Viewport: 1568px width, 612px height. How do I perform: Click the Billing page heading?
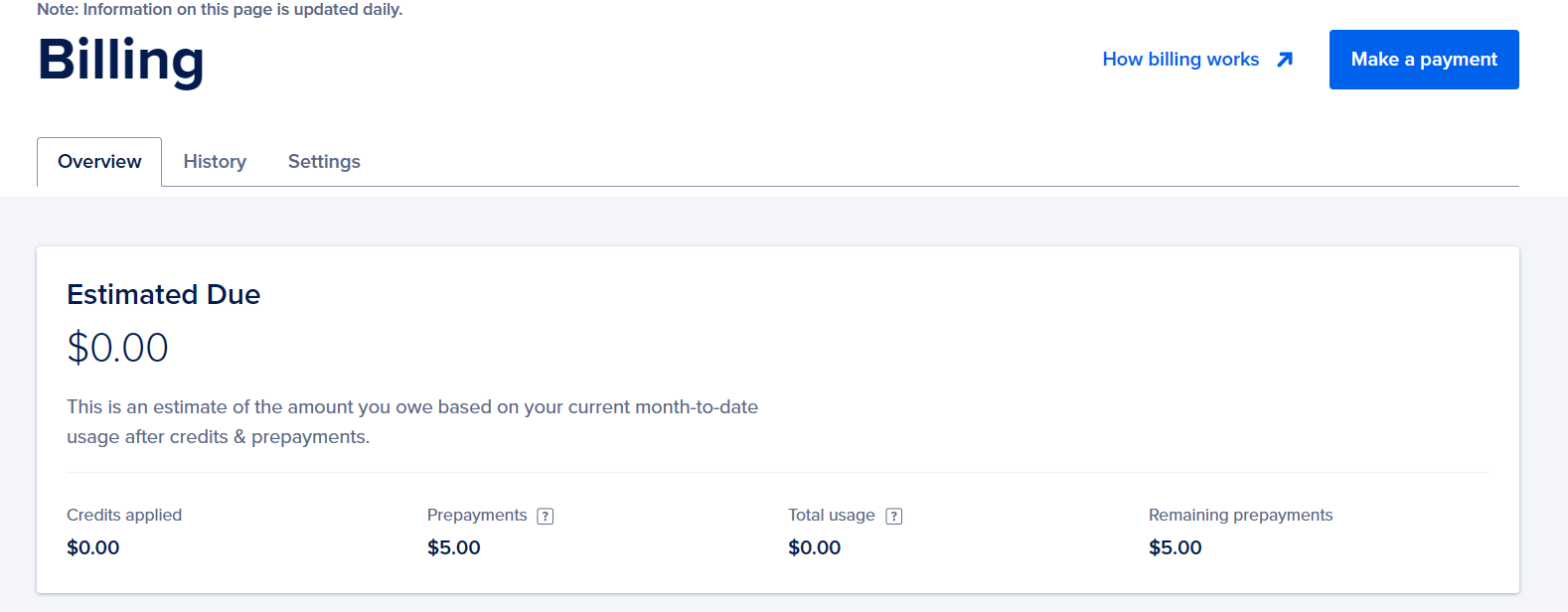121,60
